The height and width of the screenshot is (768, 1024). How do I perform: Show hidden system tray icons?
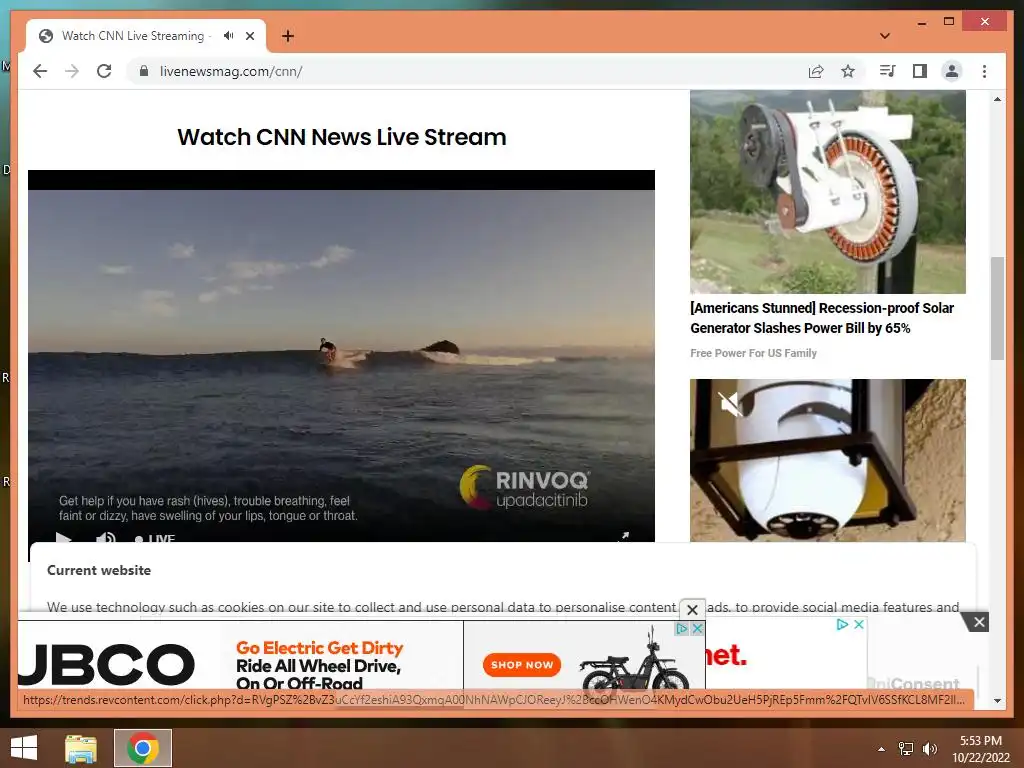tap(882, 749)
